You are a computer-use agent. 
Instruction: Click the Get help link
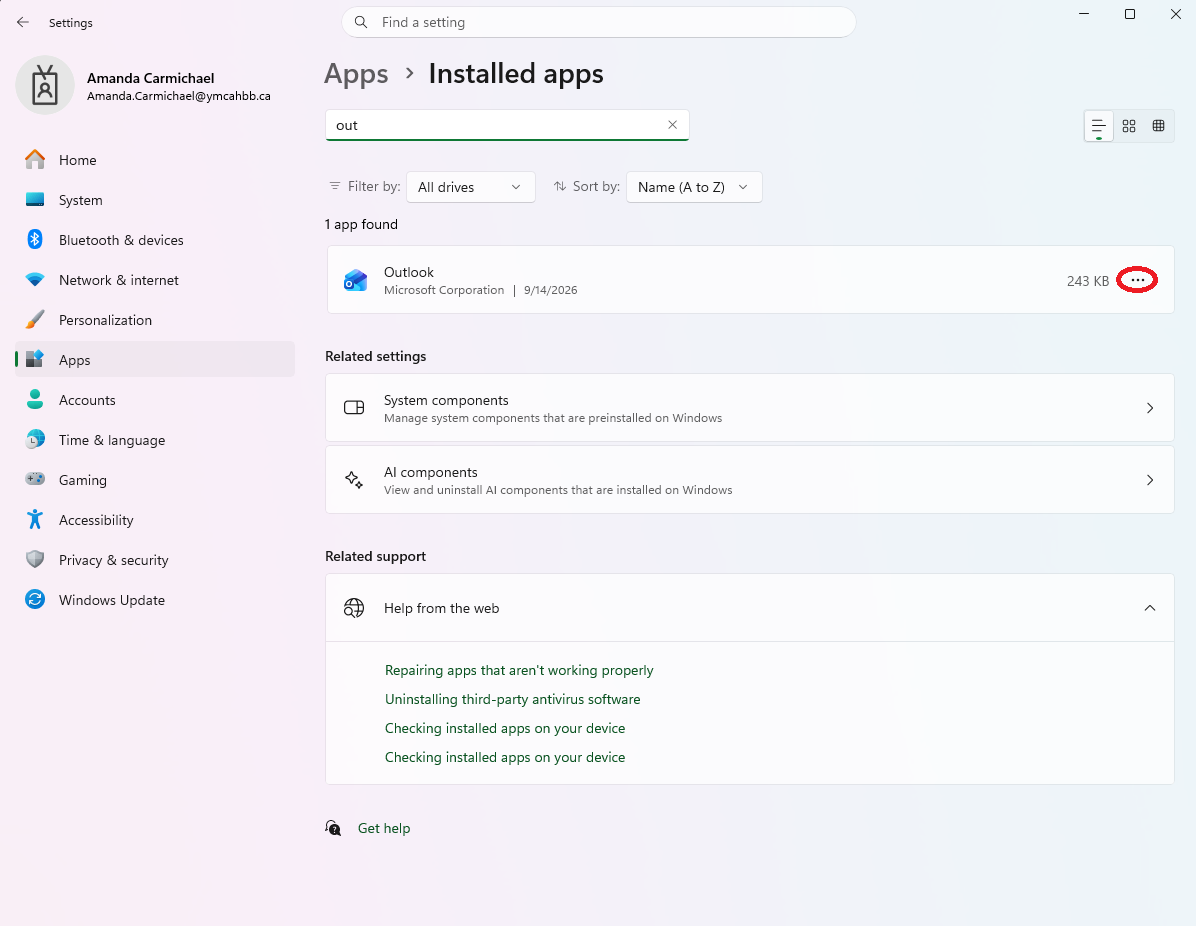coord(384,828)
